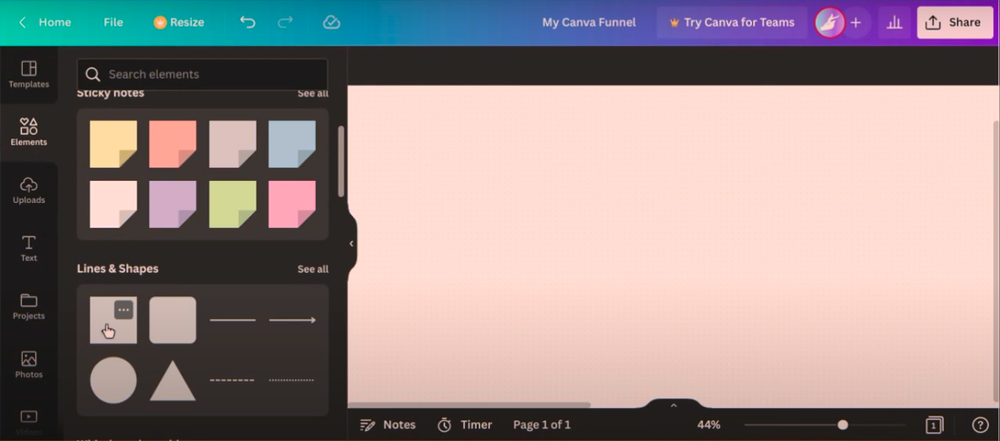Add the purple sticky note

[173, 204]
